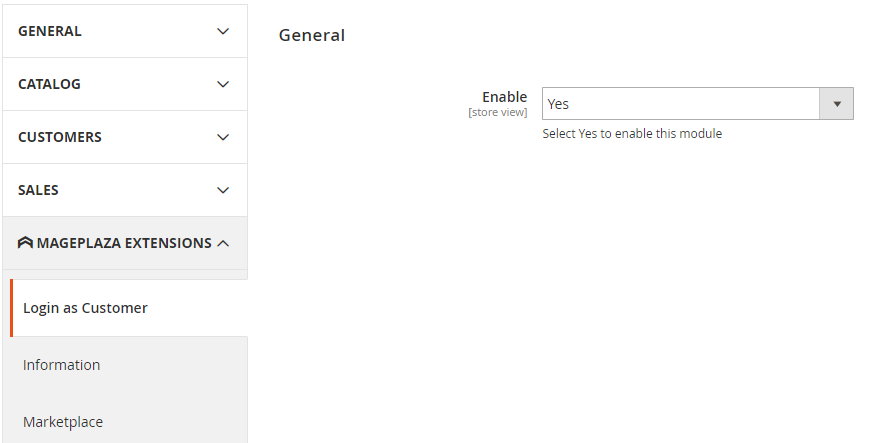874x443 pixels.
Task: Click the MAGEPLAZA EXTENSIONS heading text
Action: (x=124, y=243)
